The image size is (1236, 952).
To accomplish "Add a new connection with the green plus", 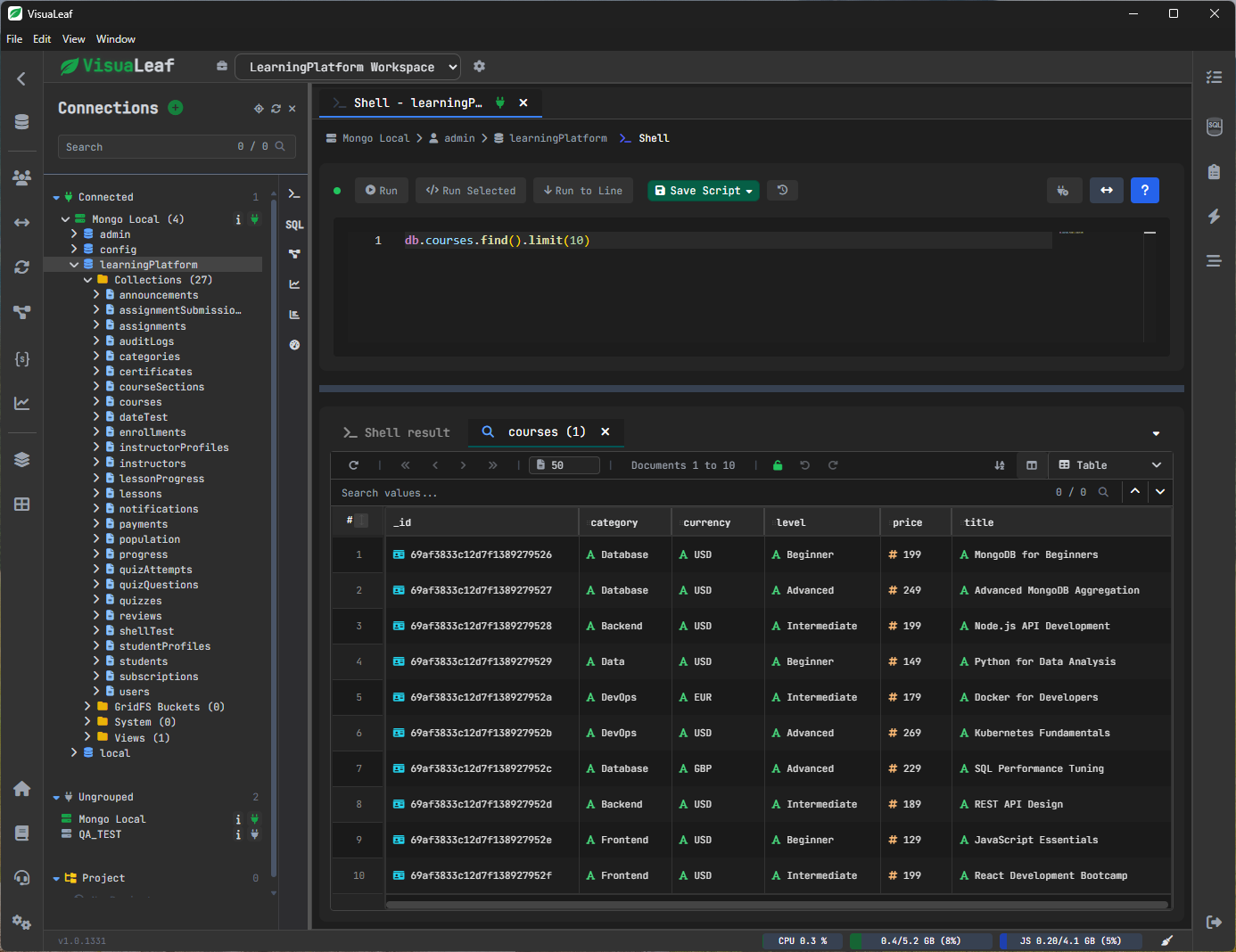I will (x=176, y=108).
